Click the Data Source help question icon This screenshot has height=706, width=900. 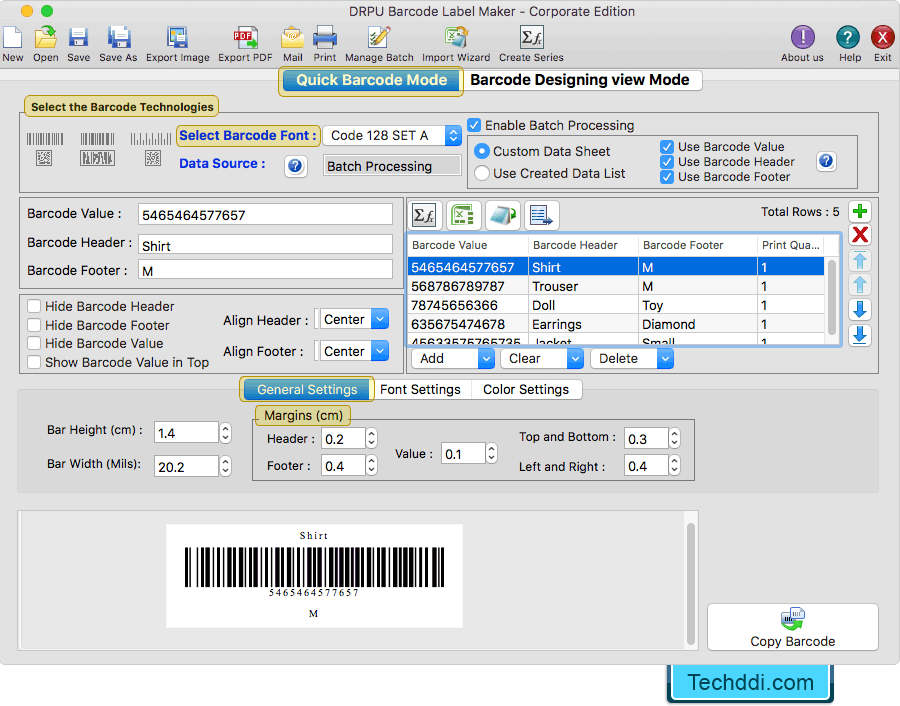(295, 166)
